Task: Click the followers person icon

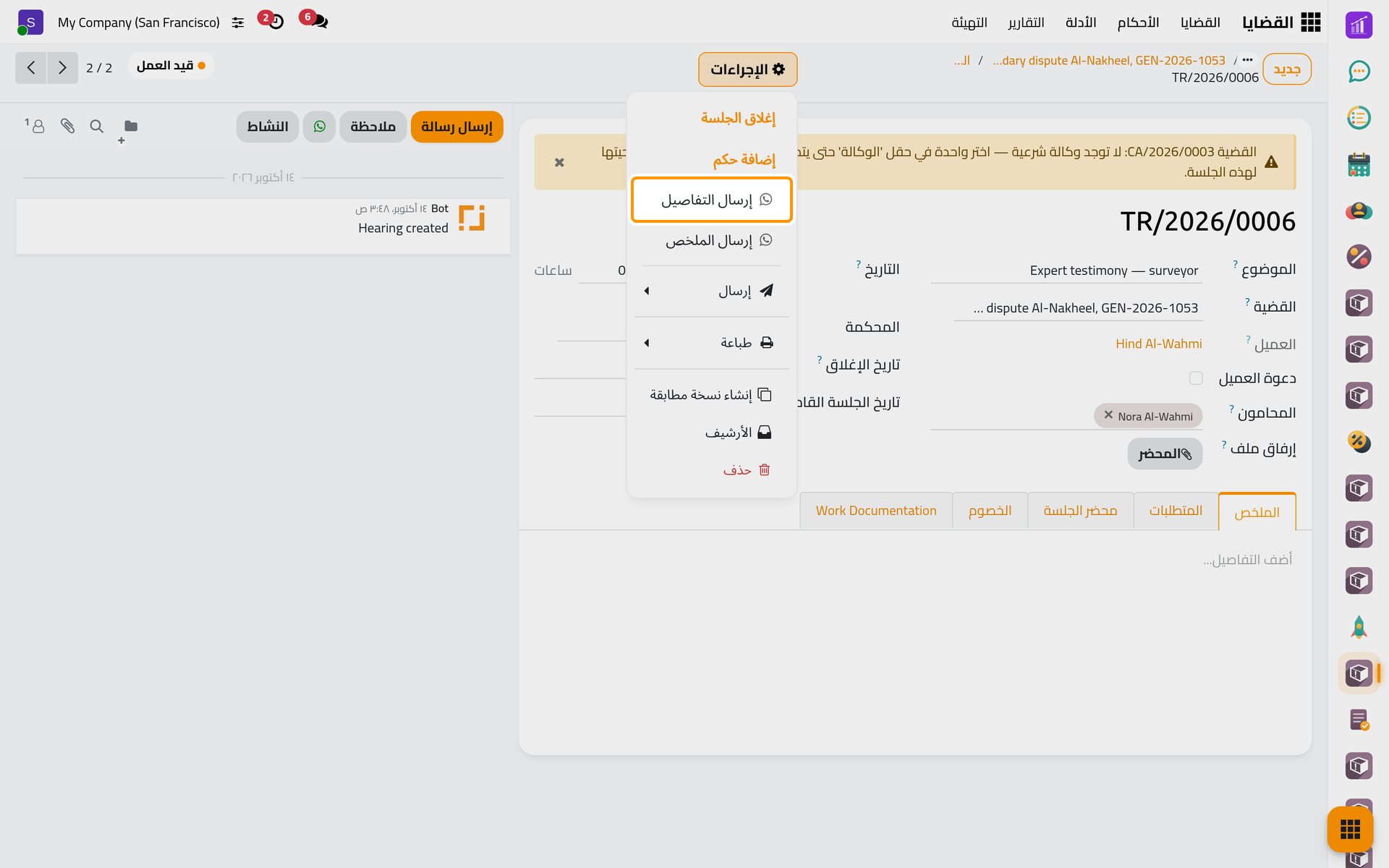Action: tap(35, 126)
